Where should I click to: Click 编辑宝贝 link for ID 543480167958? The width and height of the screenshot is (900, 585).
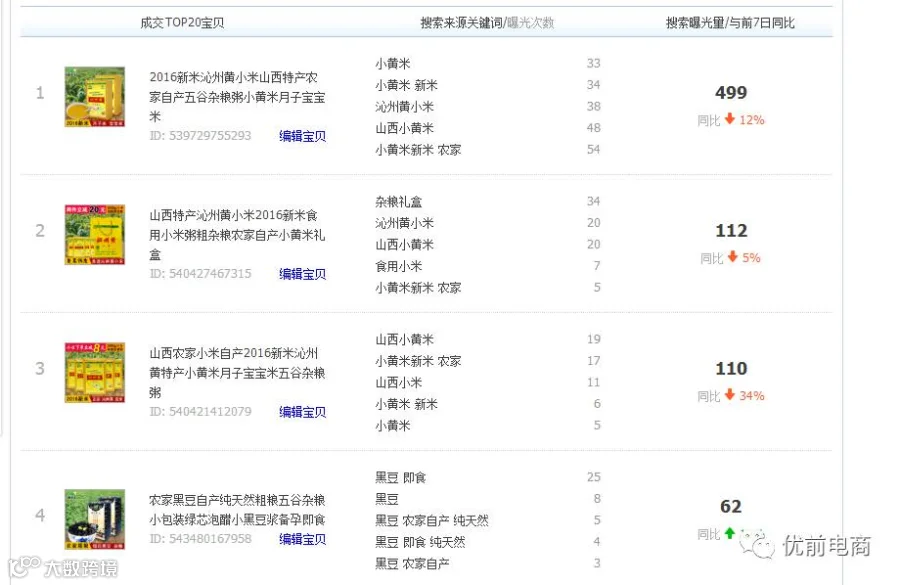302,539
